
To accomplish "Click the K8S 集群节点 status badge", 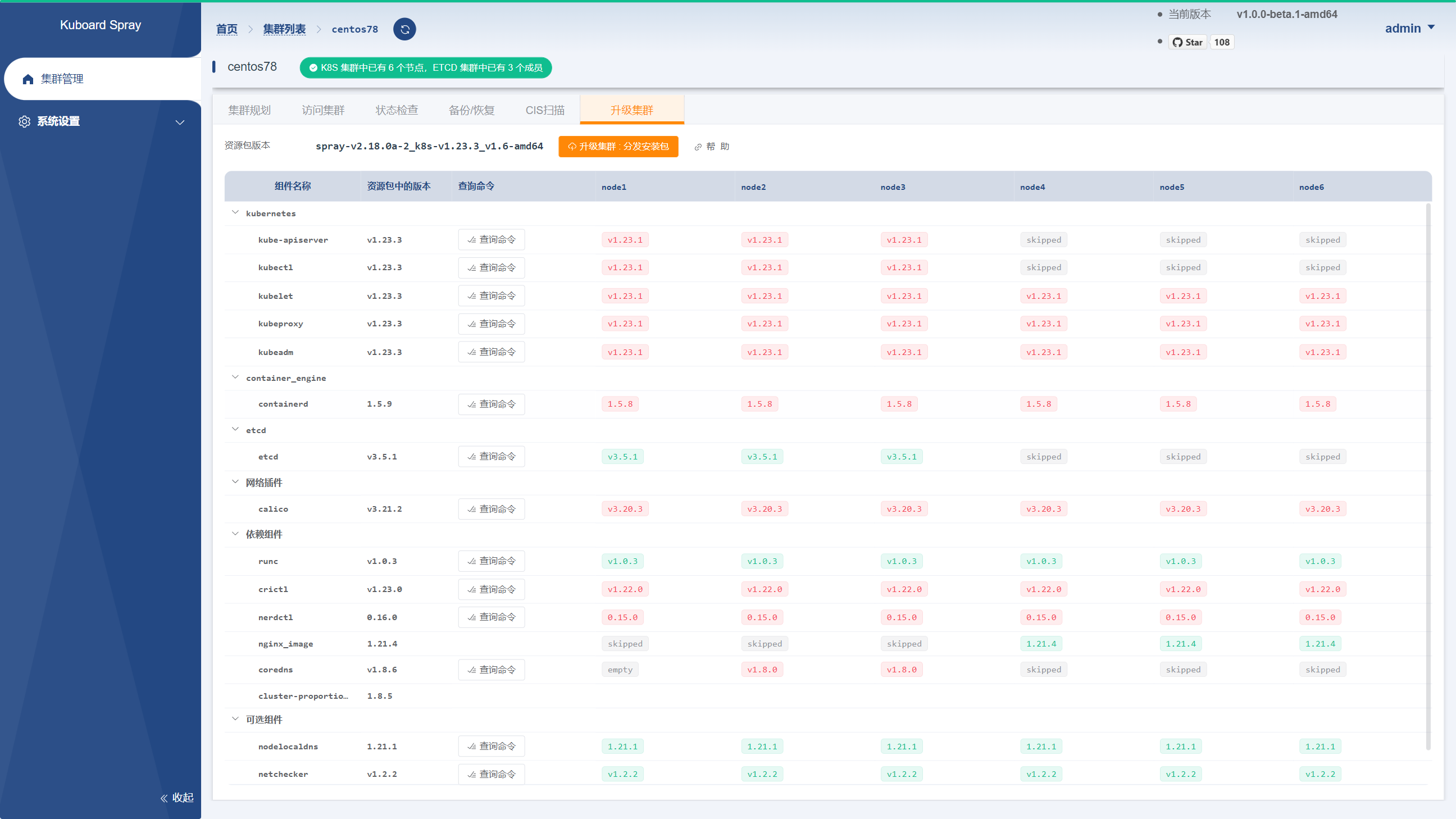I will click(426, 68).
